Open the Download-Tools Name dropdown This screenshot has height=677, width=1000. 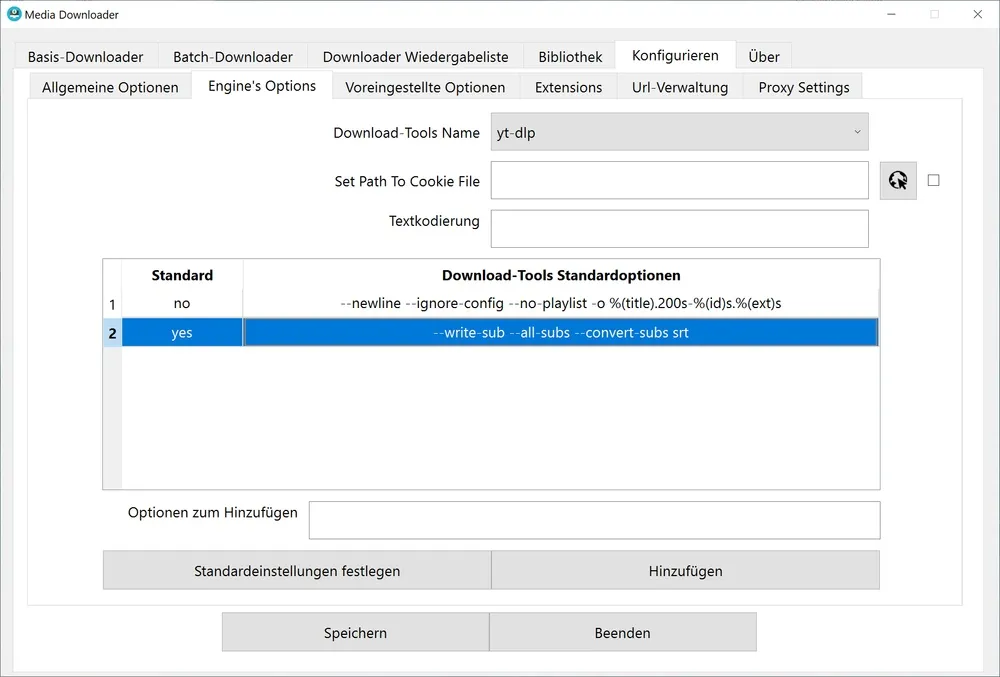point(679,132)
